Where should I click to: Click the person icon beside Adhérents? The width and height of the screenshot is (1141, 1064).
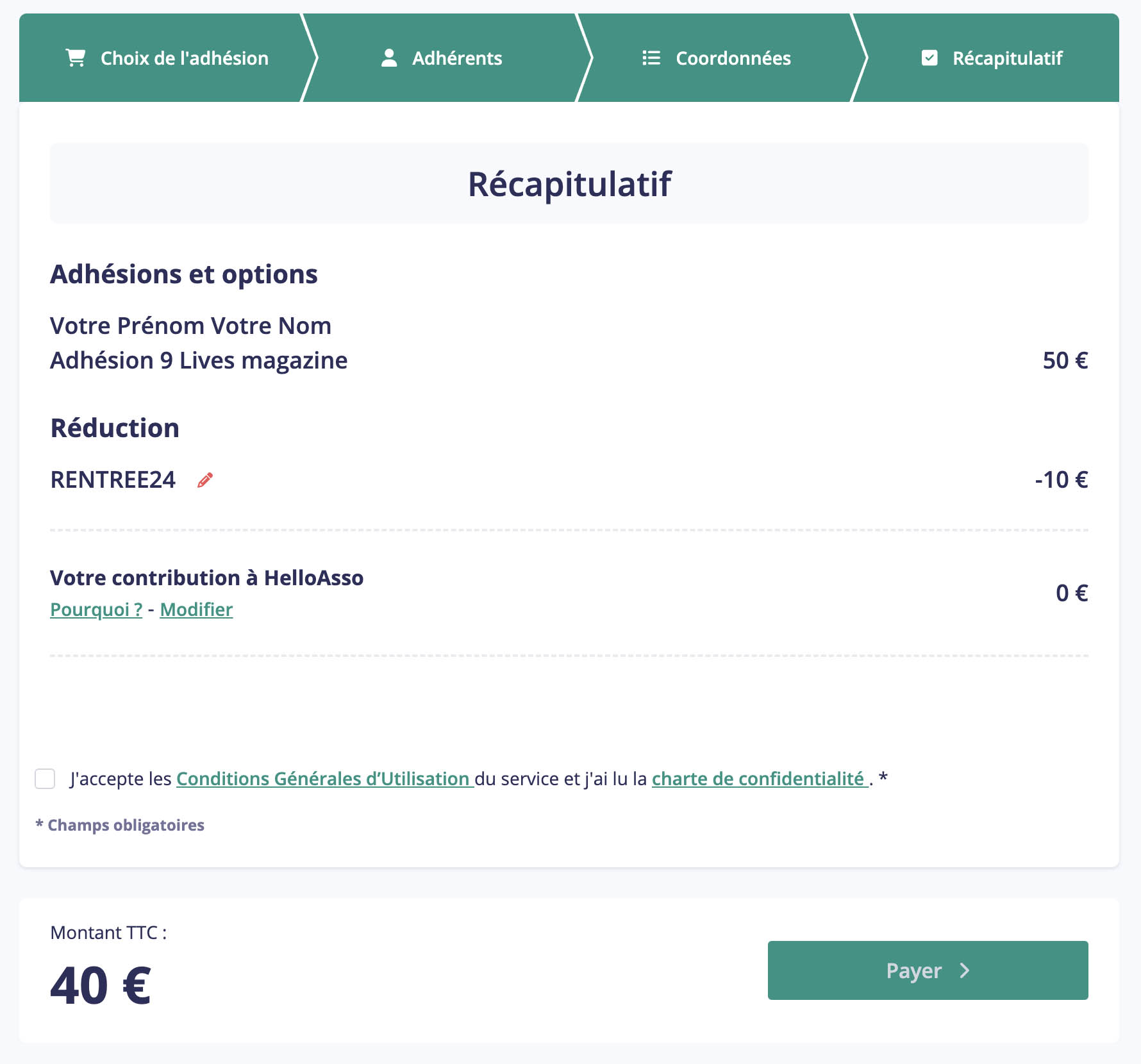coord(389,58)
